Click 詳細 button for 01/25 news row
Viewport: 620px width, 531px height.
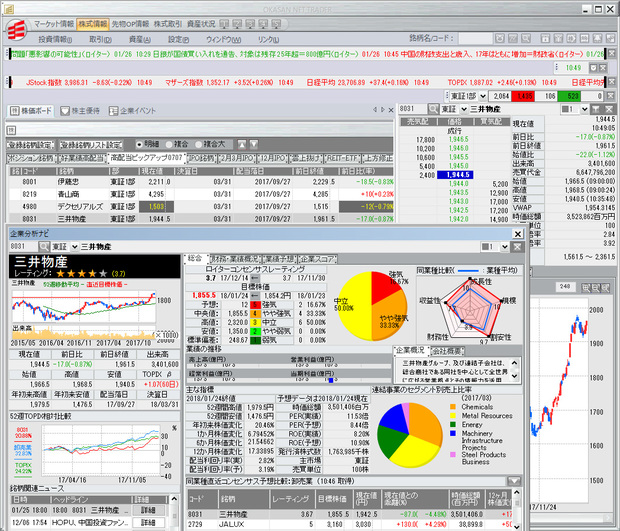pyautogui.click(x=148, y=510)
